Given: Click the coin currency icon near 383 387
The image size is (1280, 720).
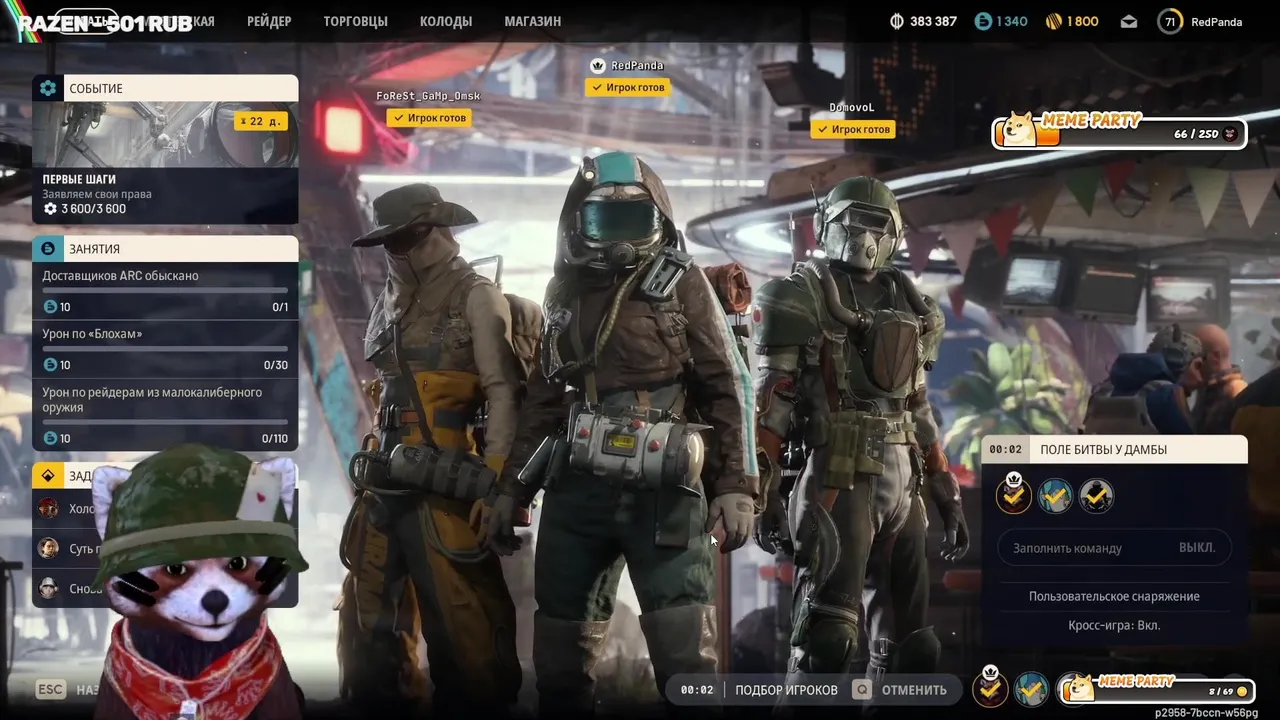Looking at the screenshot, I should point(897,21).
